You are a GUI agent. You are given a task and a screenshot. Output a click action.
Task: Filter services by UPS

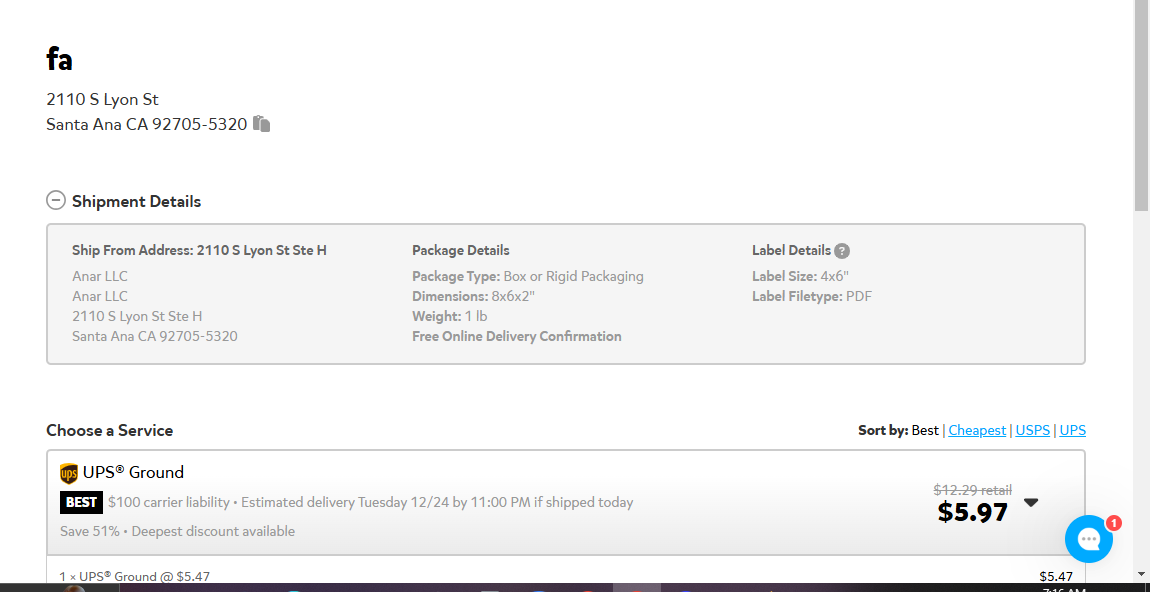(x=1073, y=431)
